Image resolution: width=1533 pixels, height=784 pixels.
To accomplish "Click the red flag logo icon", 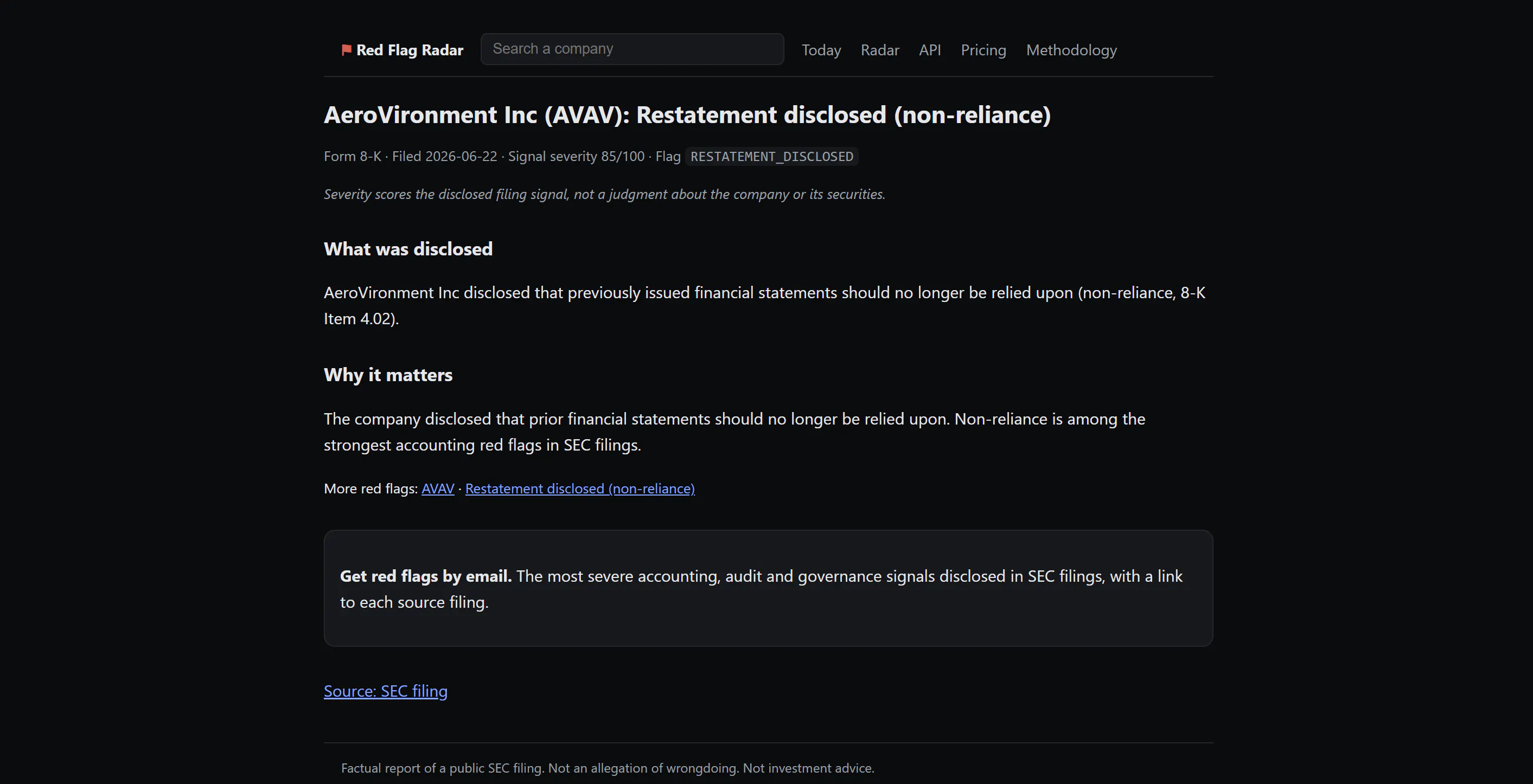I will pos(346,50).
